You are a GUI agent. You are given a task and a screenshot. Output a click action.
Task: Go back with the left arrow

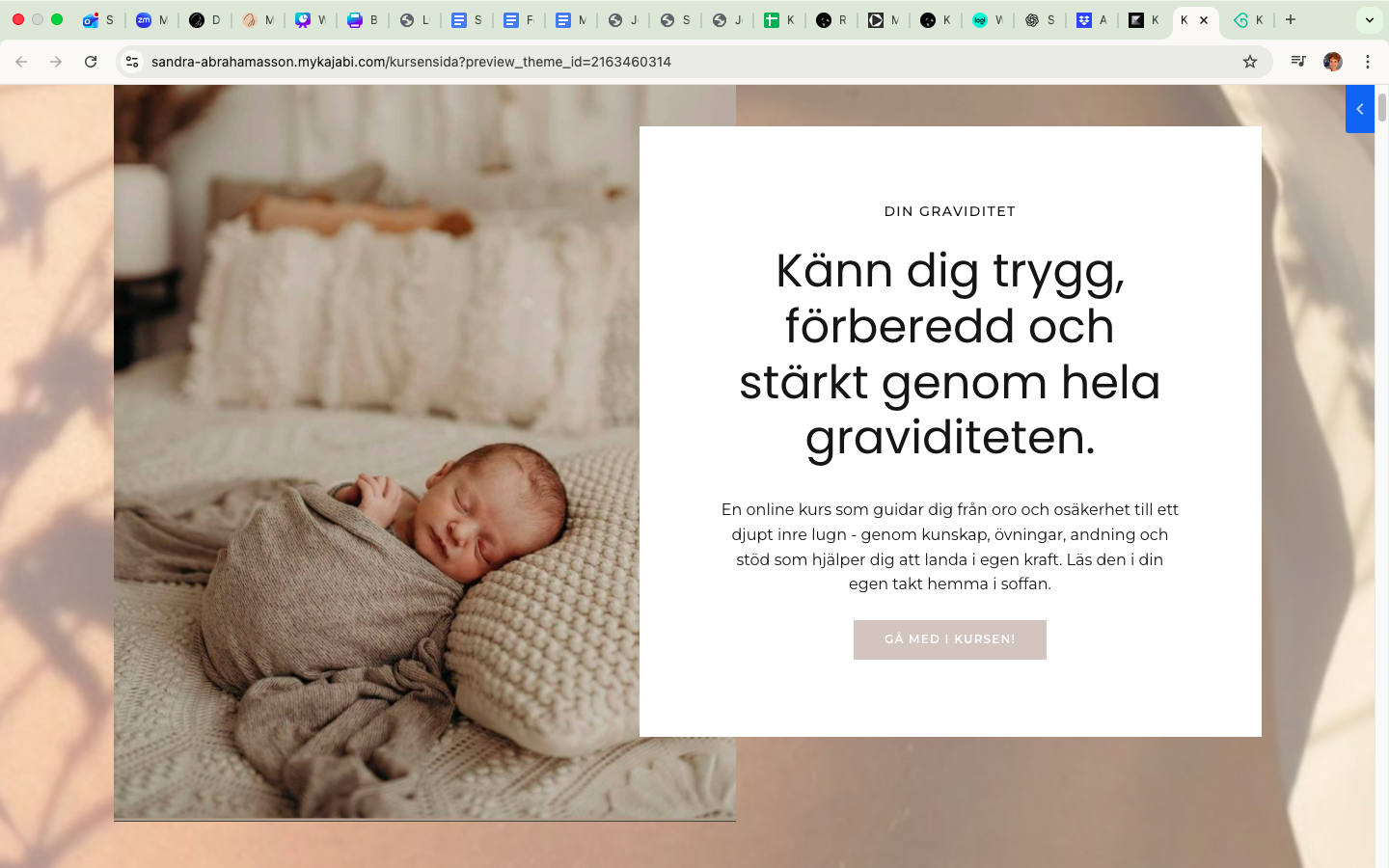(x=21, y=62)
